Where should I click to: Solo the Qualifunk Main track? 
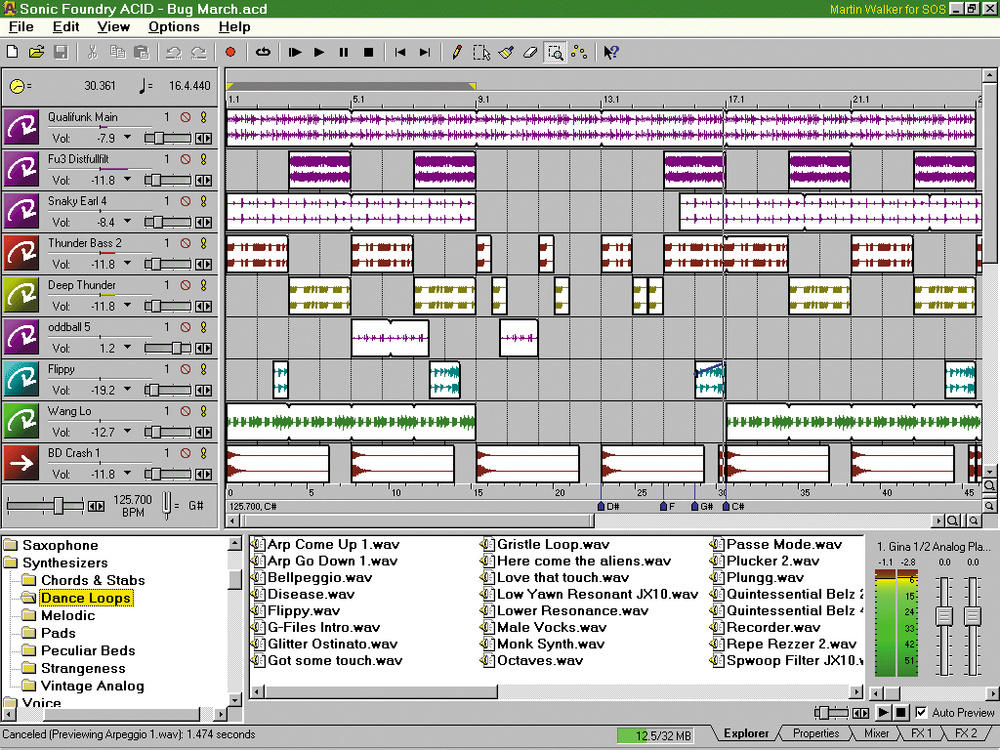tap(204, 117)
